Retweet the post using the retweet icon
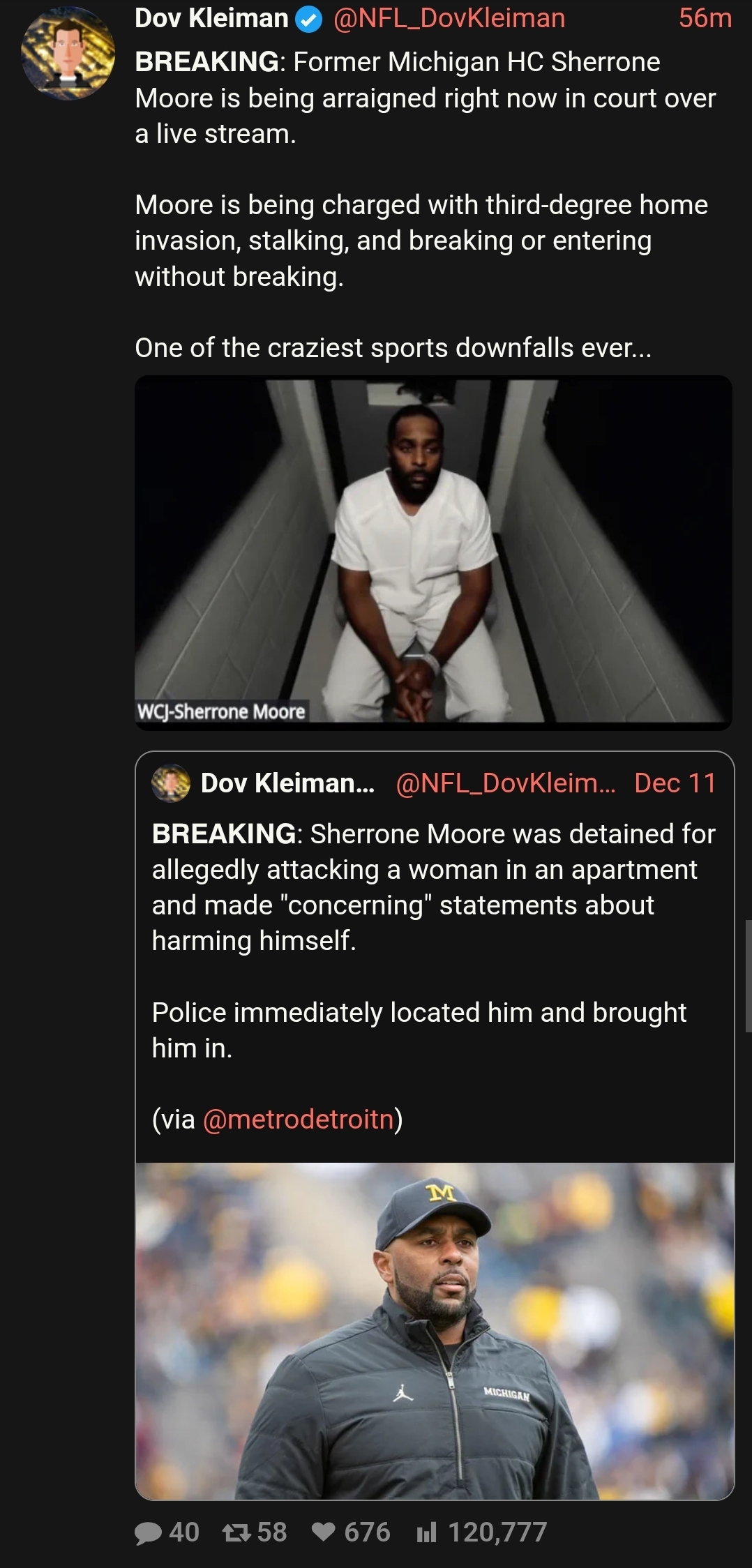The image size is (752, 1568). pyautogui.click(x=236, y=1533)
